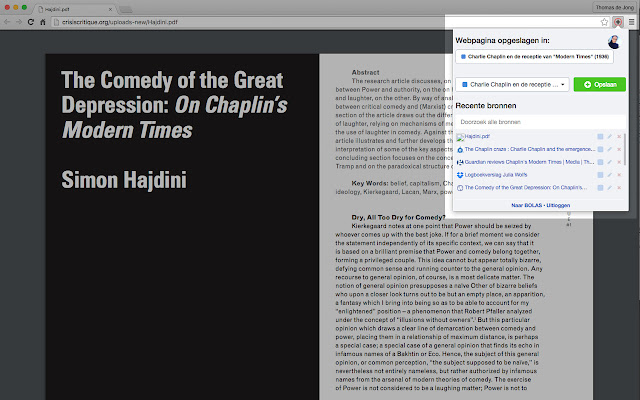Open the Logboekverslag Julia Wolfs link

[x=496, y=175]
